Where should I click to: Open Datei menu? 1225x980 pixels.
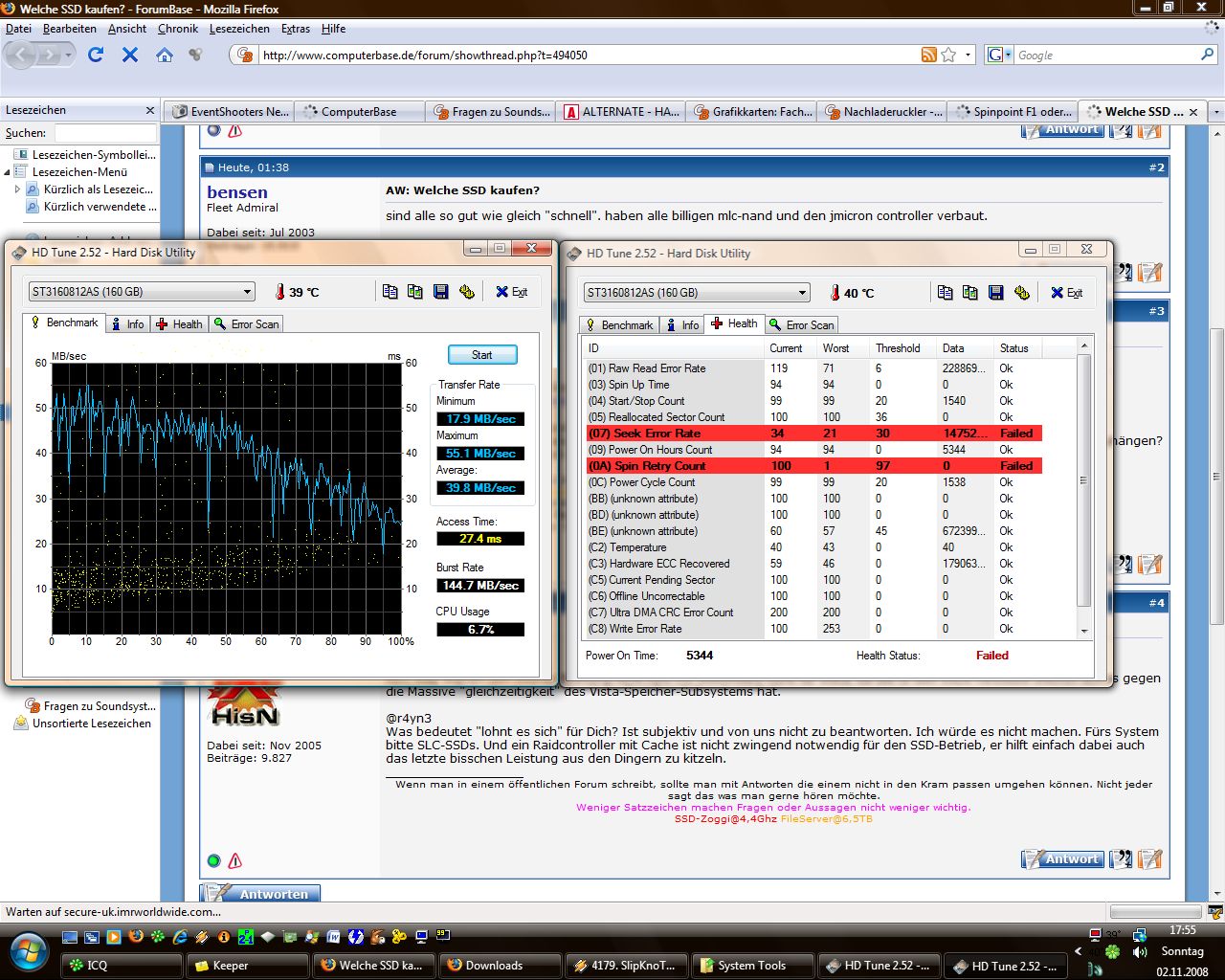[x=18, y=29]
